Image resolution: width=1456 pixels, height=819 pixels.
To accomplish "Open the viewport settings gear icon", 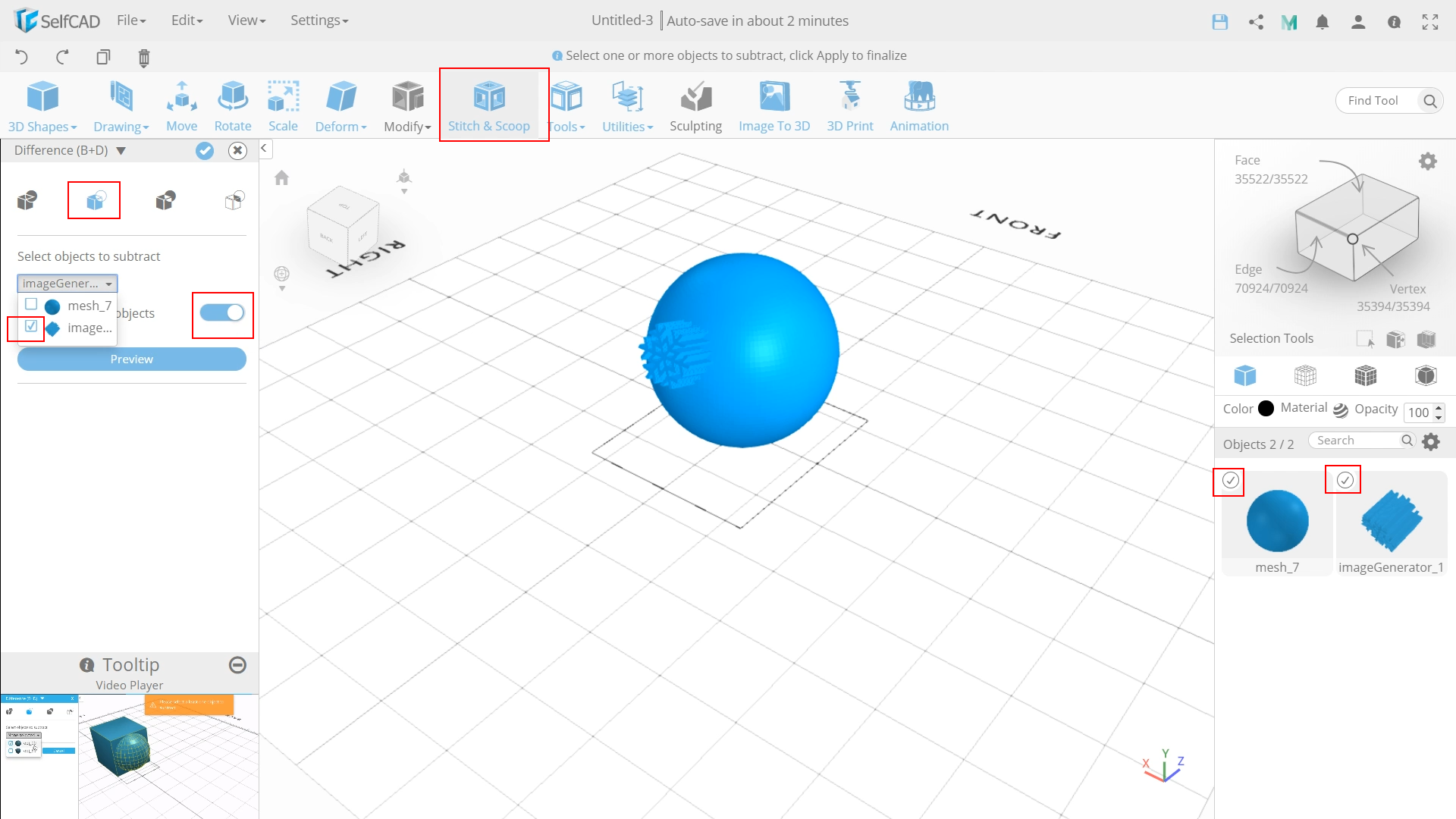I will (x=1428, y=161).
